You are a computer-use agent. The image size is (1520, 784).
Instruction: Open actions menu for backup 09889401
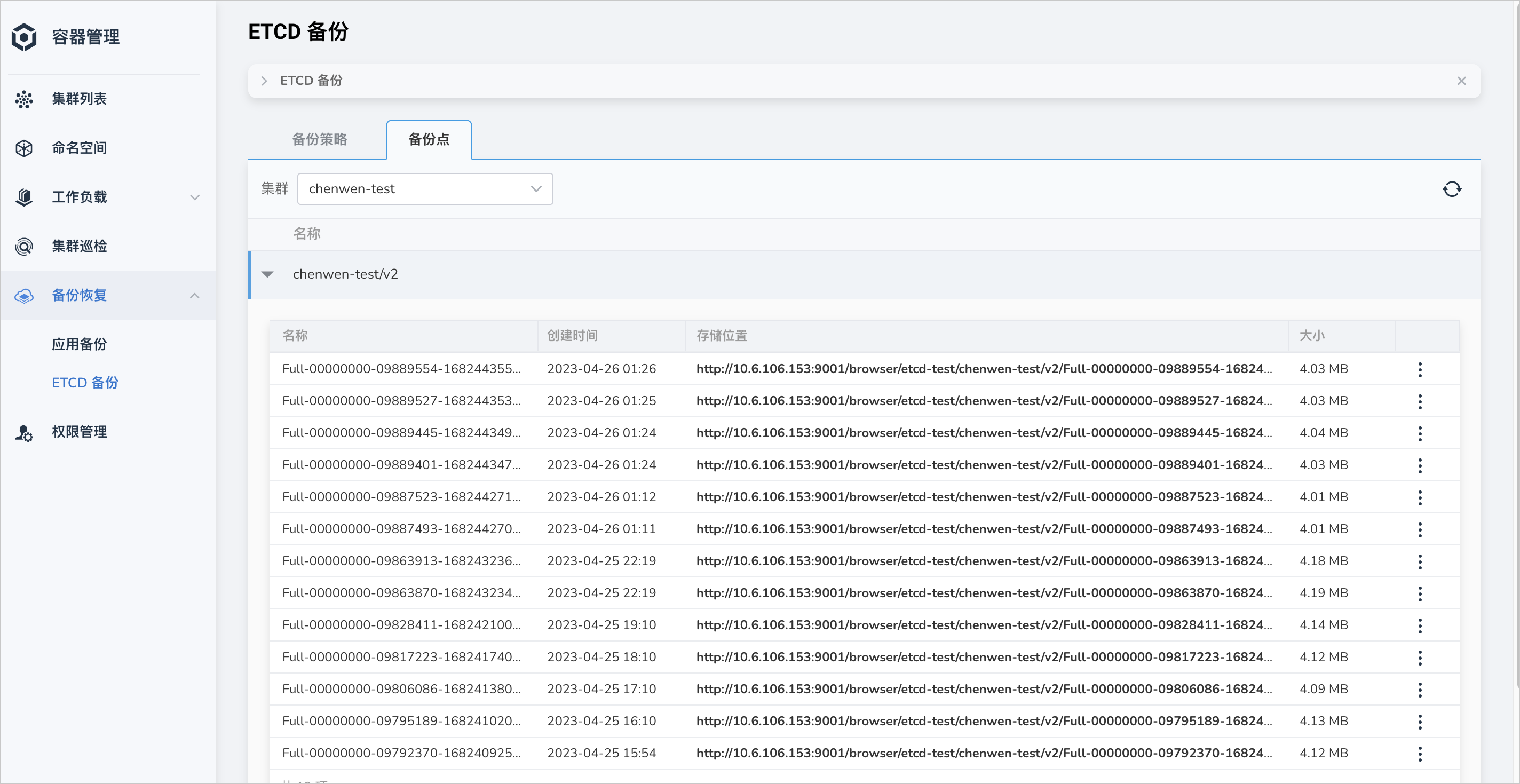pos(1420,465)
